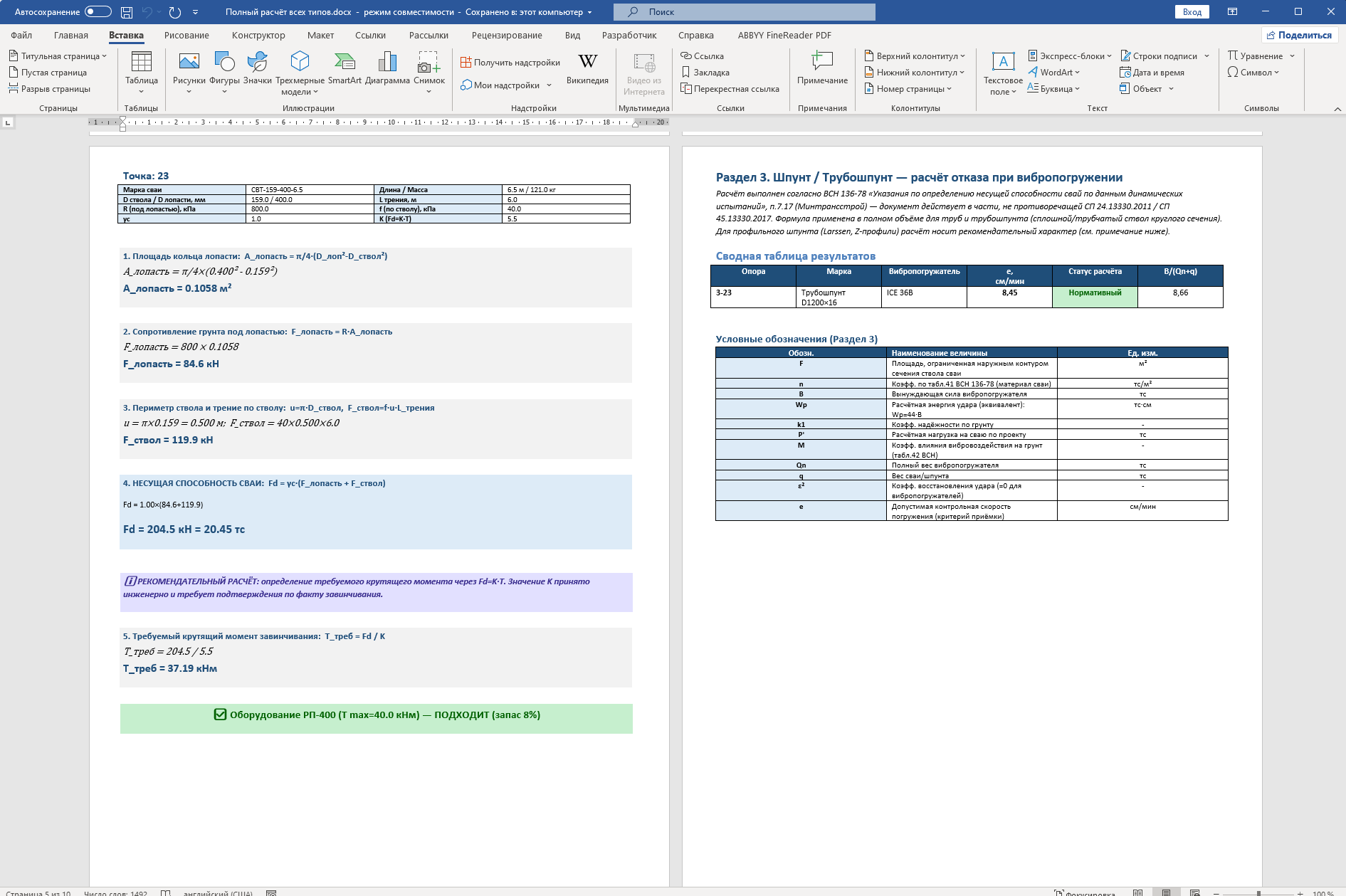Click the Объект insert icon
This screenshot has height=896, width=1346.
tap(1125, 88)
